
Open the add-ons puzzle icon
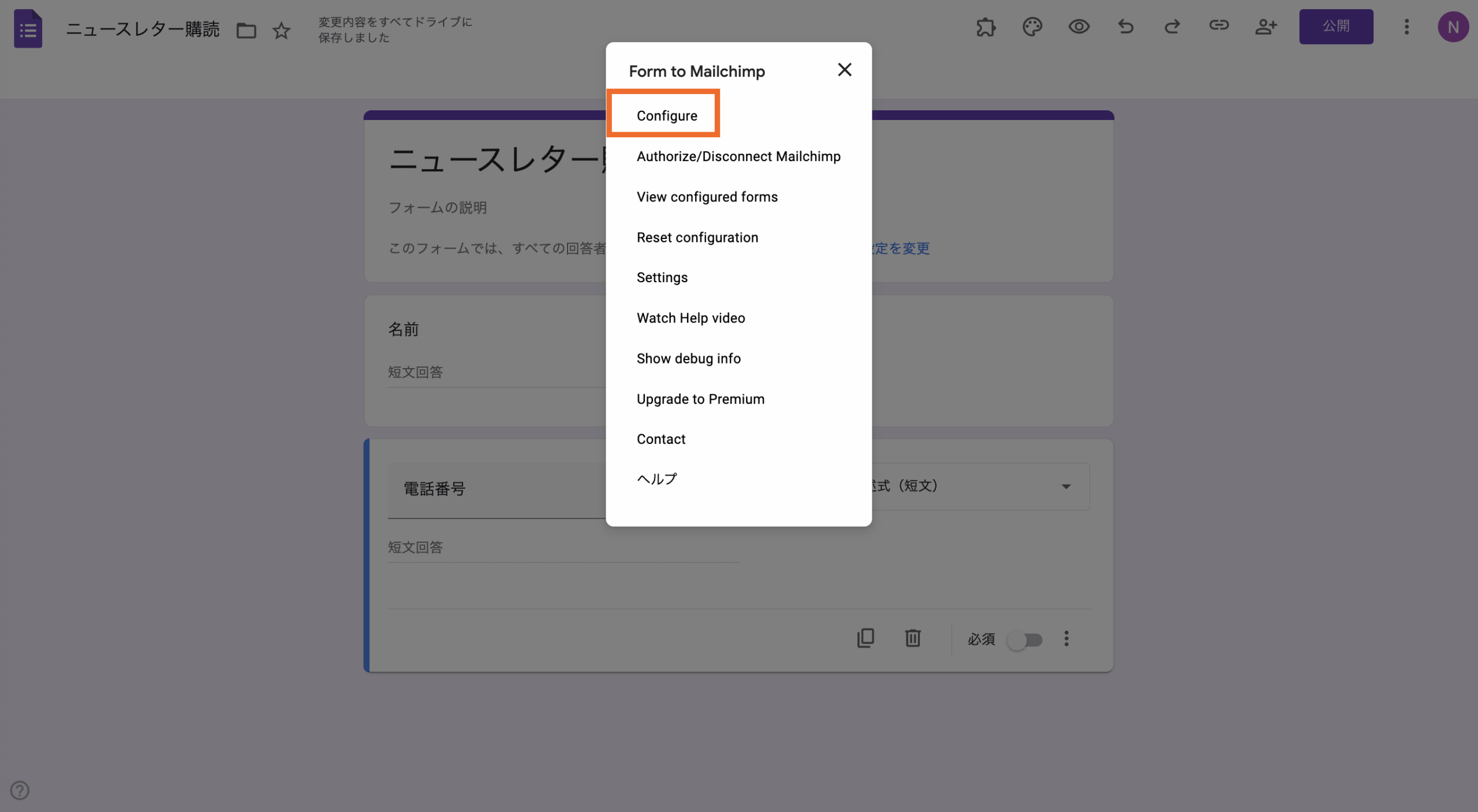(986, 27)
